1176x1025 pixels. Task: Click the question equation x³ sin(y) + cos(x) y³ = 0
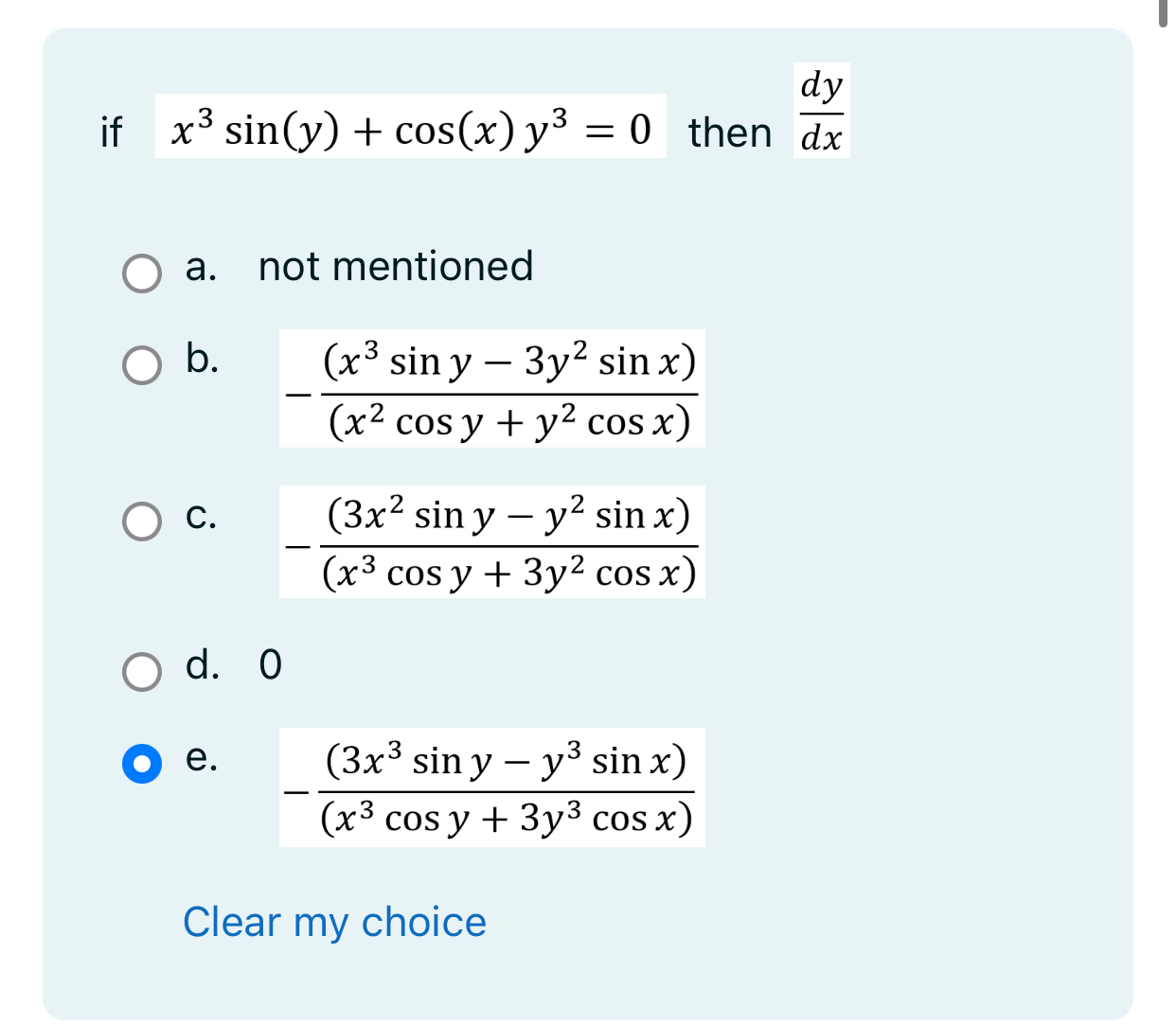411,126
